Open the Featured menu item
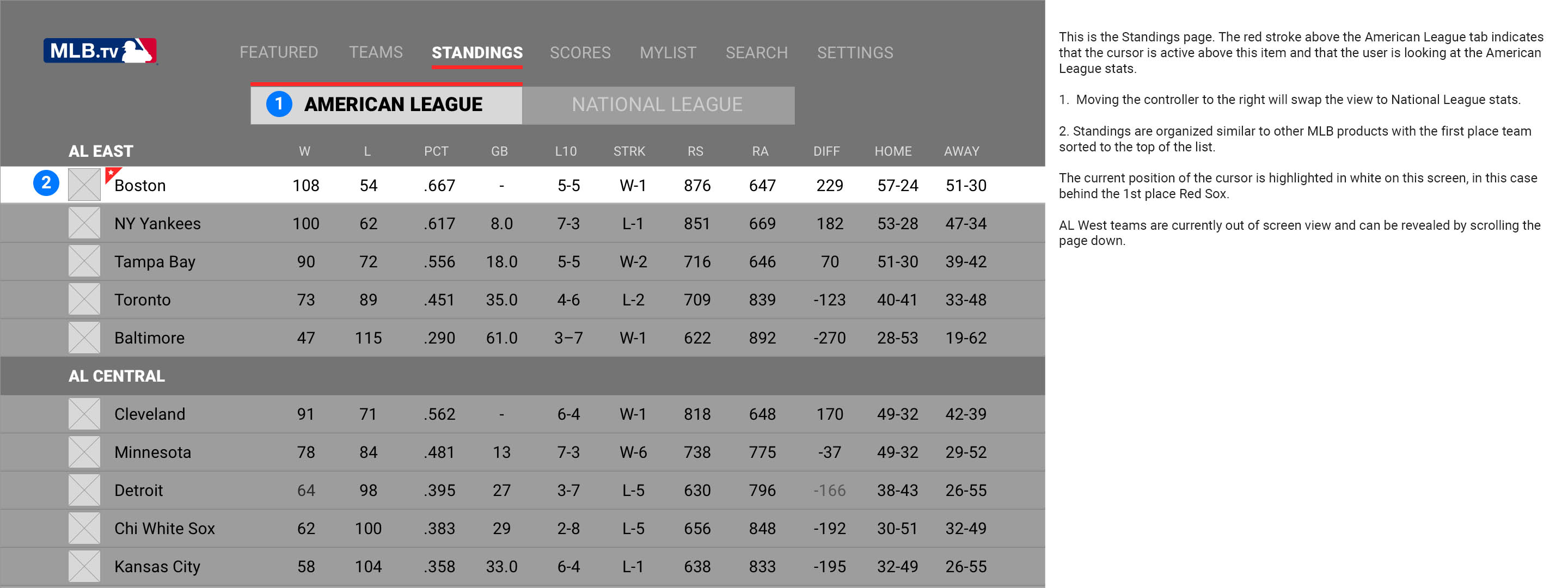 [x=278, y=53]
